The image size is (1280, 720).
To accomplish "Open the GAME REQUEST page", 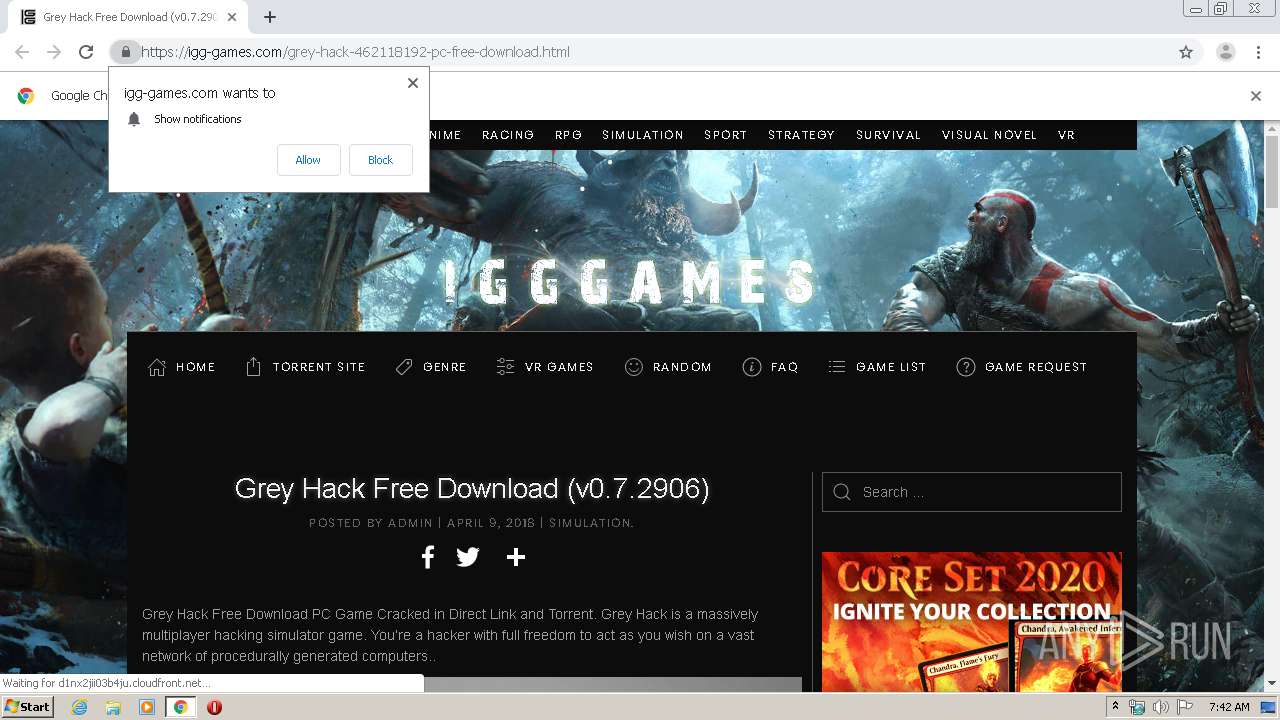I will click(1021, 367).
